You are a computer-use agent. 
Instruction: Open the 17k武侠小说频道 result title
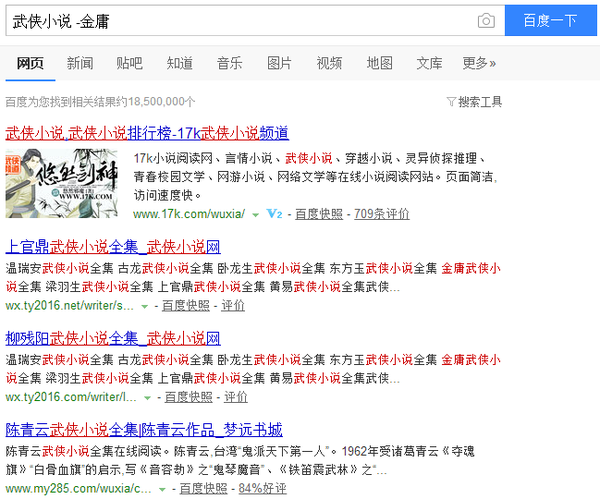pos(147,133)
